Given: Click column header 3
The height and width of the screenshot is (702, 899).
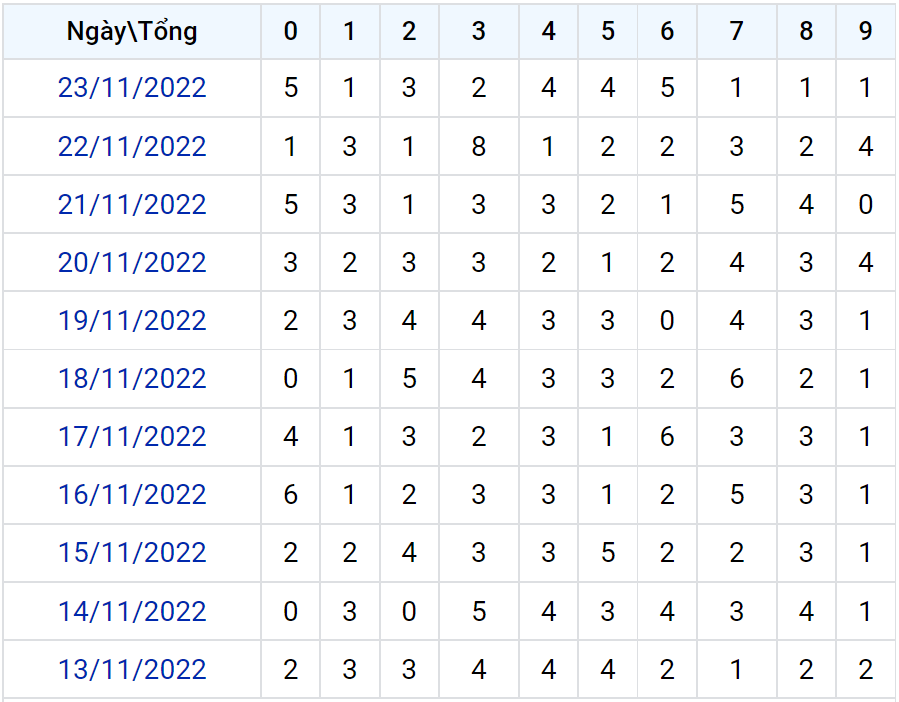Looking at the screenshot, I should (479, 31).
